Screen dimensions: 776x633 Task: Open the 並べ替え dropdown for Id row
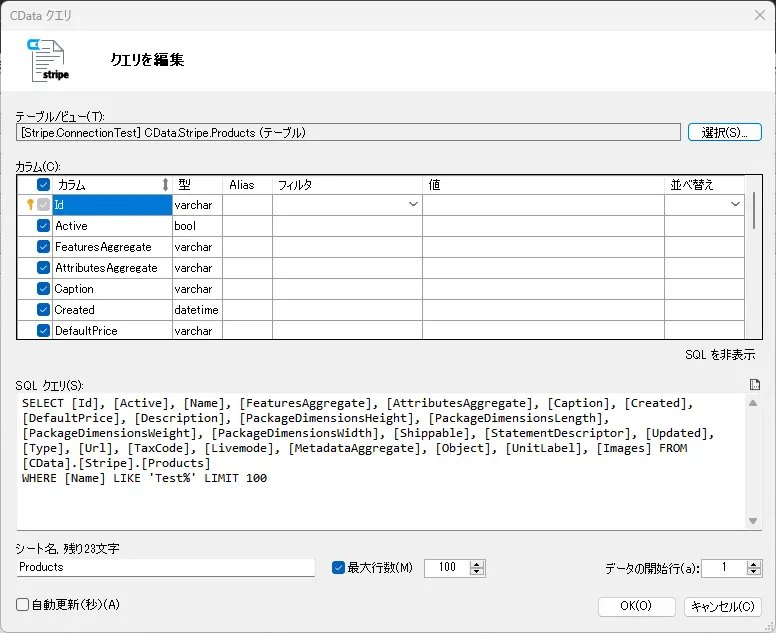point(735,204)
